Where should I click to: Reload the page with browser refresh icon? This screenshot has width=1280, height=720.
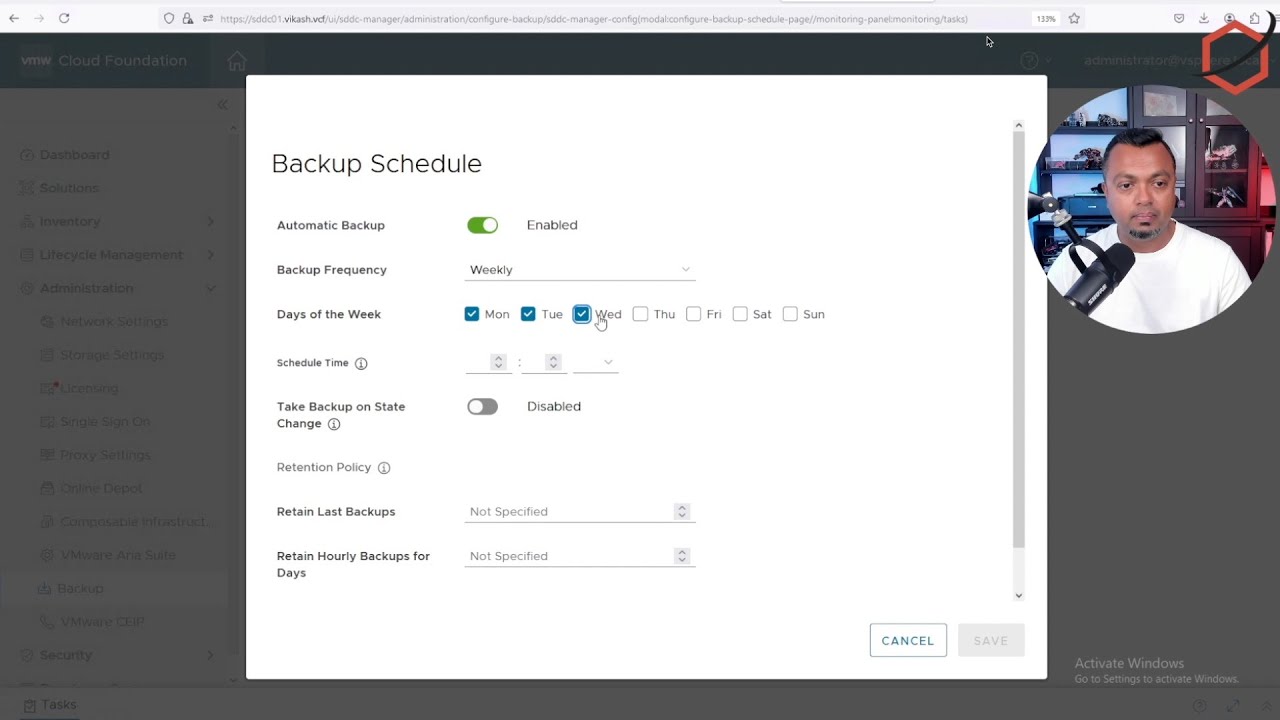click(x=64, y=18)
